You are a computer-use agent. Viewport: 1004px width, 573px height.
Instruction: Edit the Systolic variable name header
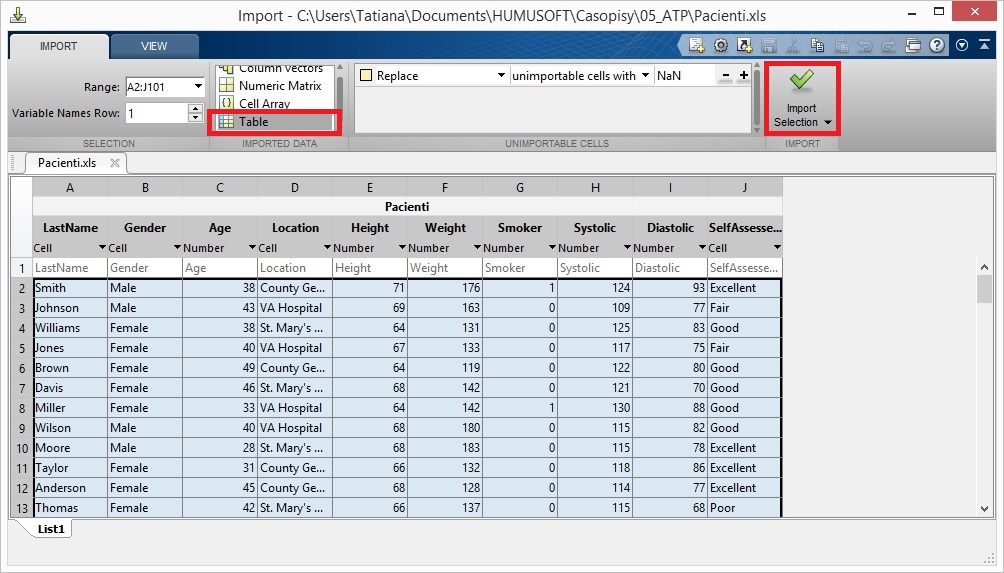[x=595, y=227]
